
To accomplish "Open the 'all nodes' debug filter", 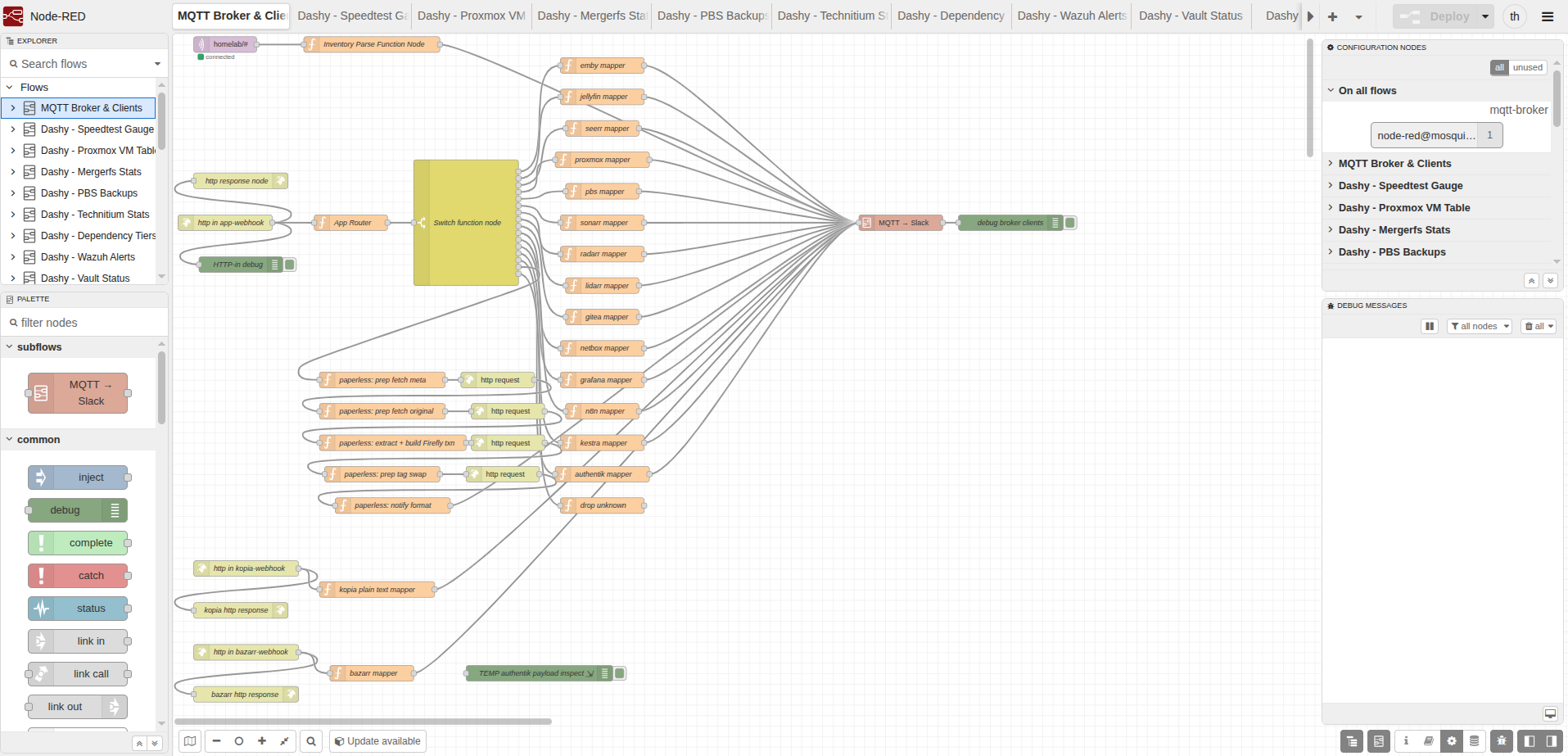I will tap(1479, 326).
